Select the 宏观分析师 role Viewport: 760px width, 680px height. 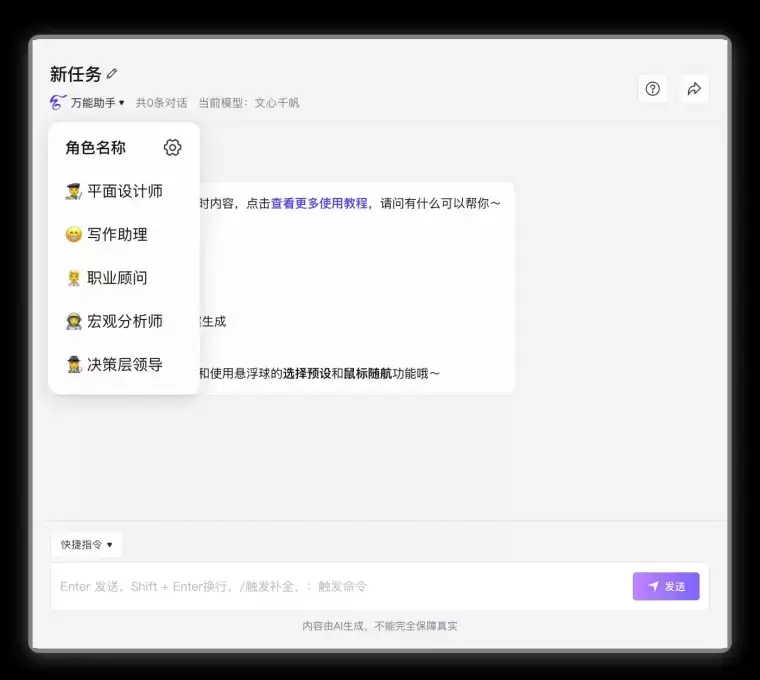[x=124, y=321]
